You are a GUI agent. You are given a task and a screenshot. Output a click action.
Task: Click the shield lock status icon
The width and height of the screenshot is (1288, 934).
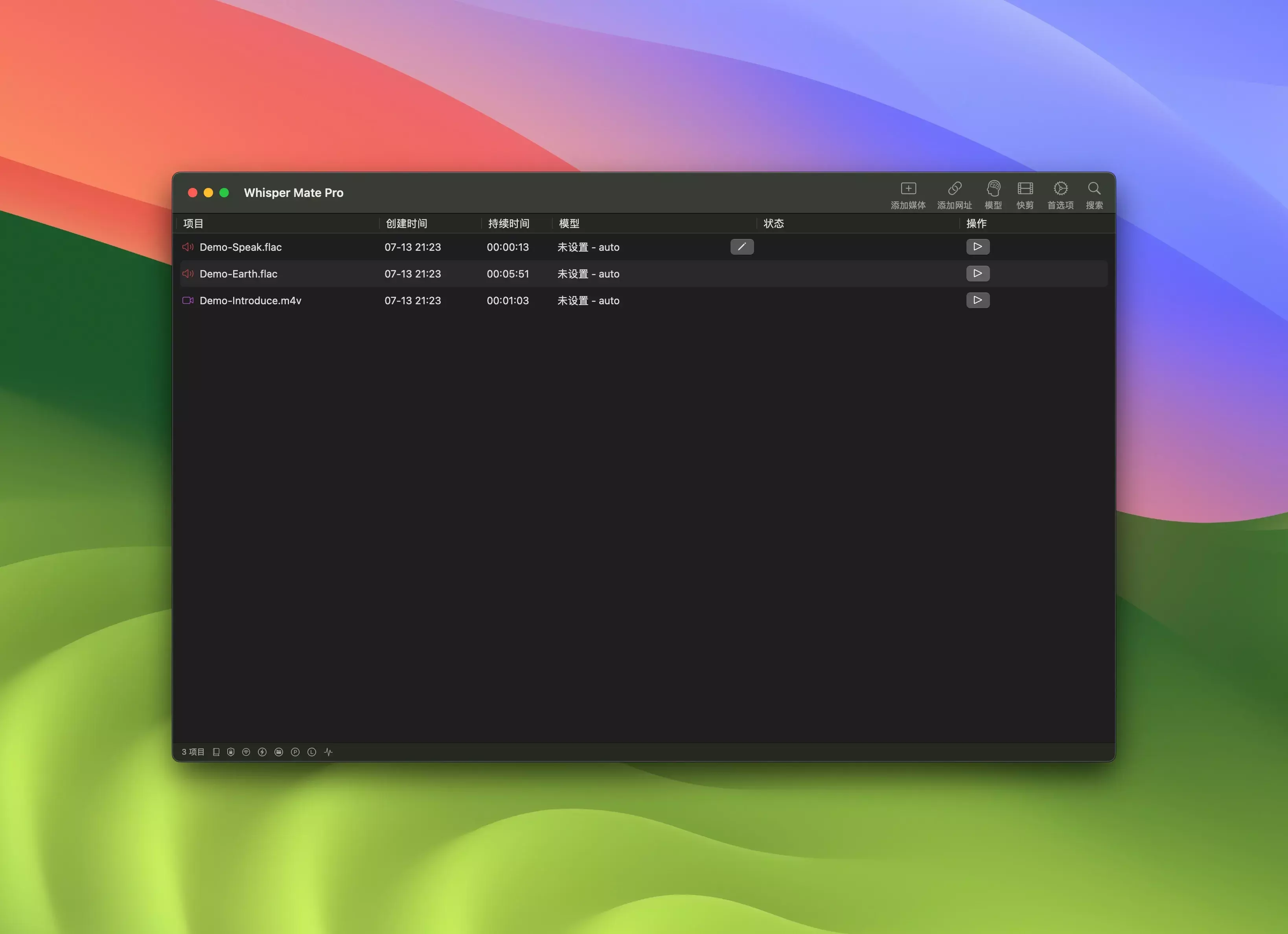[x=230, y=752]
